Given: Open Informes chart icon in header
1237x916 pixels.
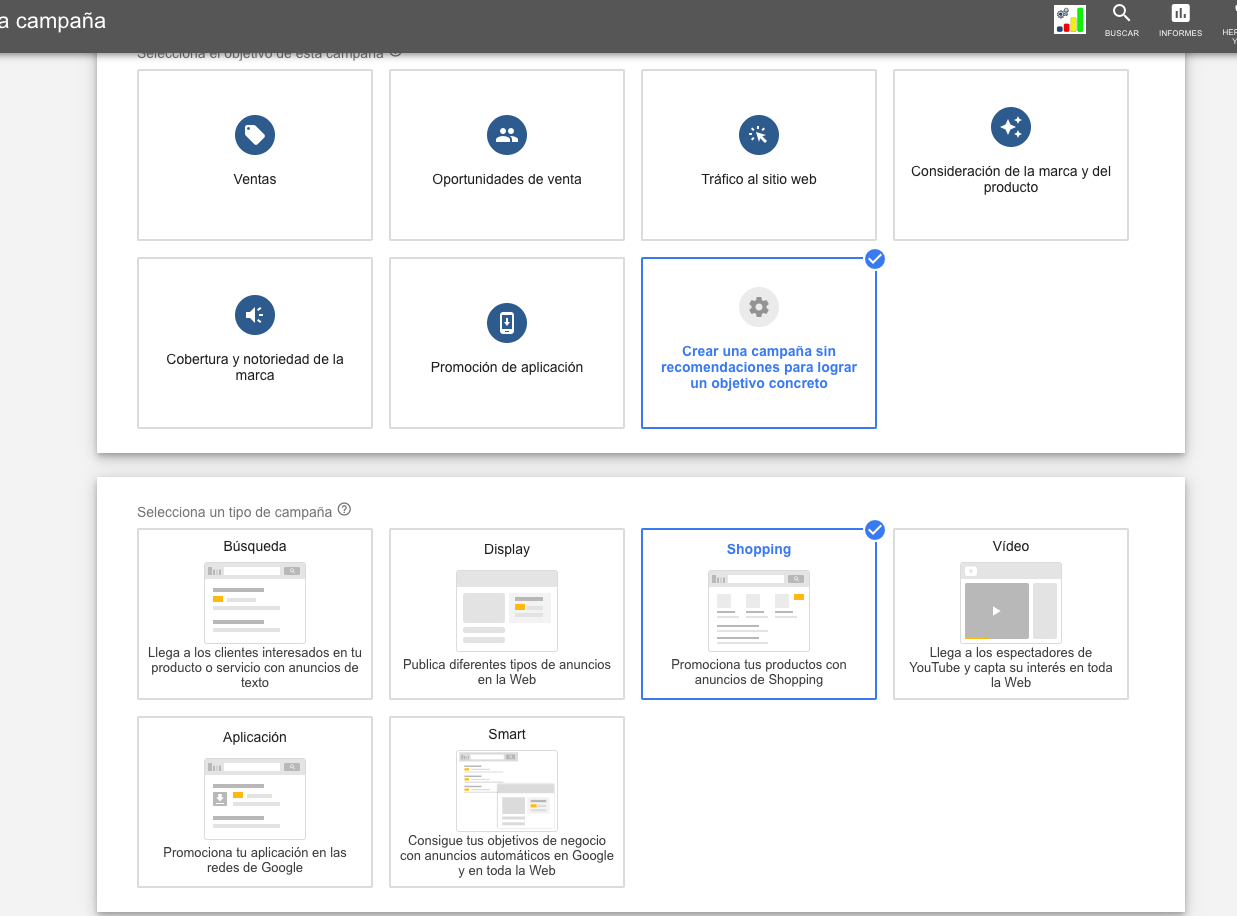Looking at the screenshot, I should (1180, 14).
